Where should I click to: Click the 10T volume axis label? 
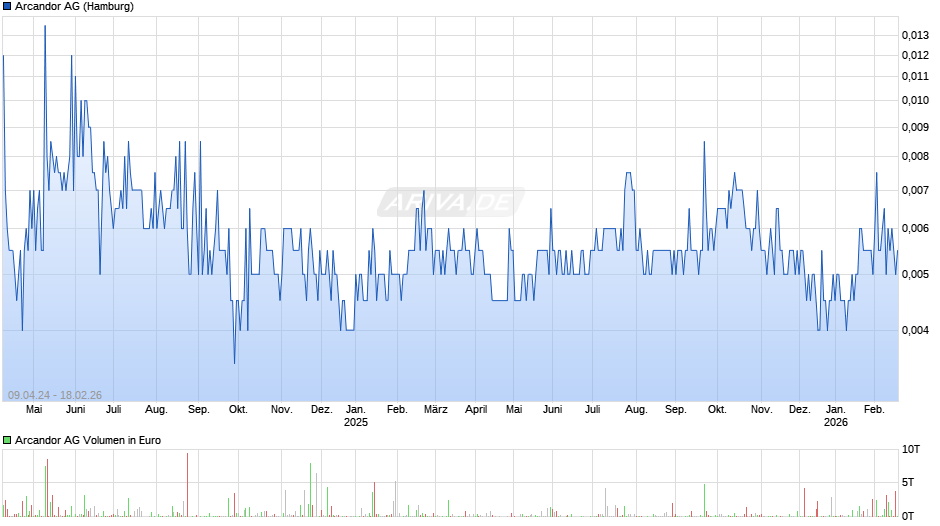pos(911,449)
